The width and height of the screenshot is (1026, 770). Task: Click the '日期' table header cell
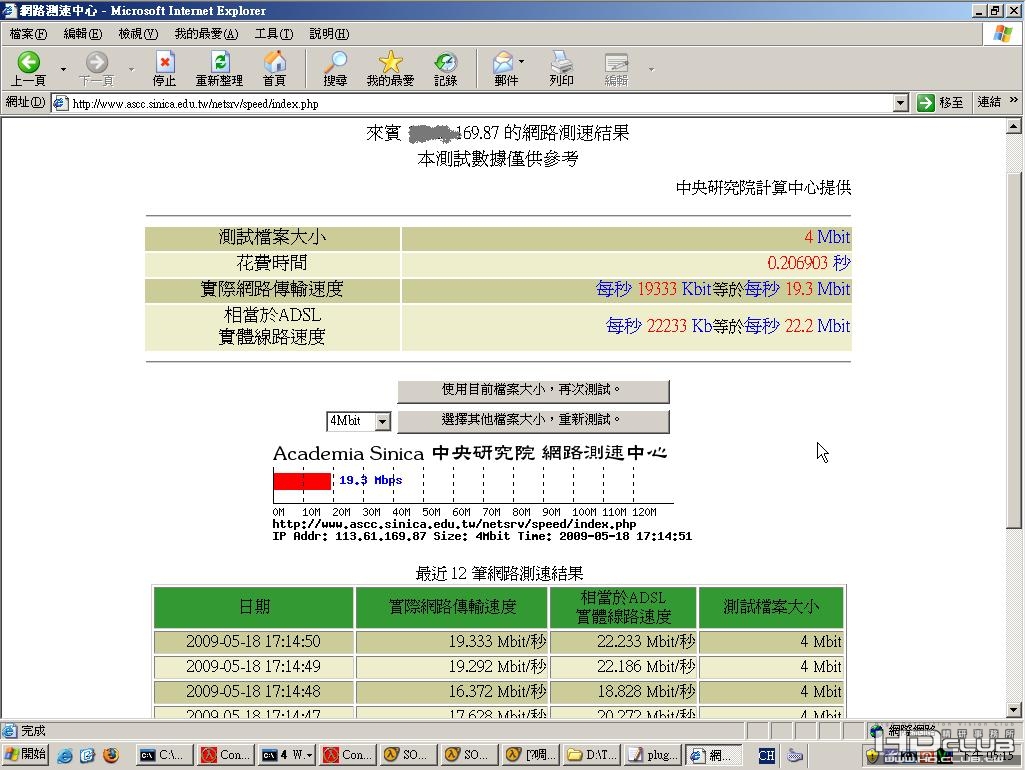click(x=254, y=607)
